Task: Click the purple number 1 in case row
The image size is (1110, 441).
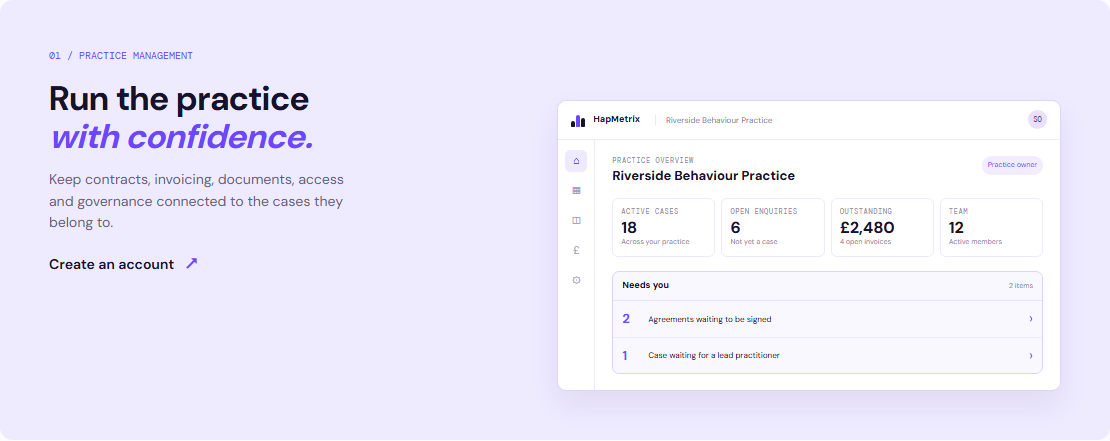Action: tap(625, 355)
